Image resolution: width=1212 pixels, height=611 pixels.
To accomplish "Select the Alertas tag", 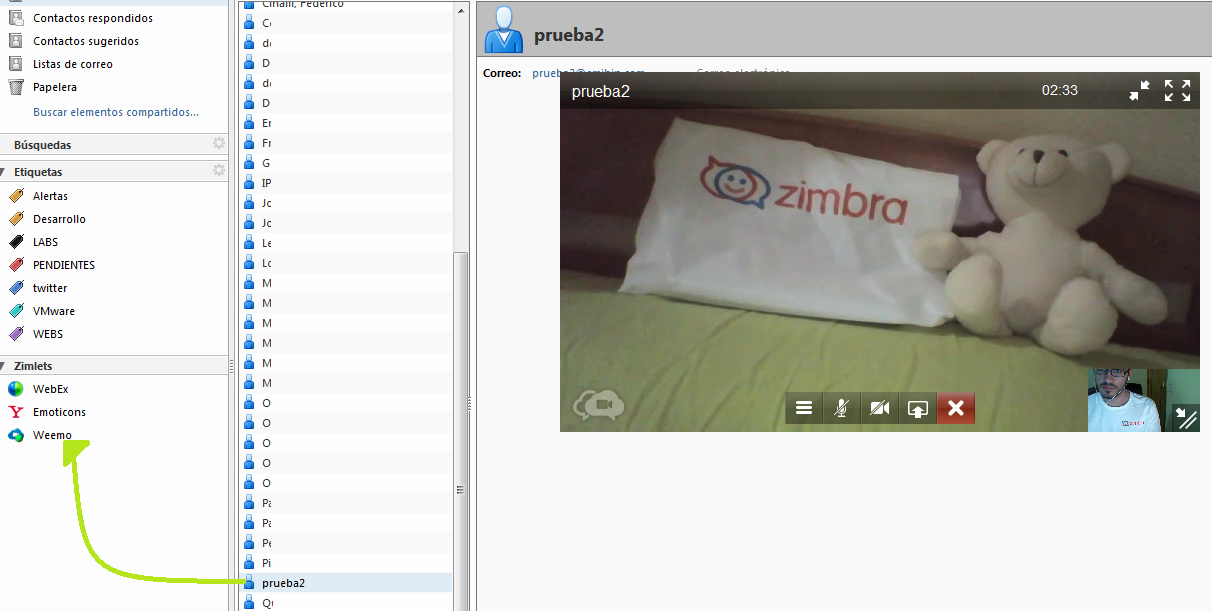I will tap(50, 196).
